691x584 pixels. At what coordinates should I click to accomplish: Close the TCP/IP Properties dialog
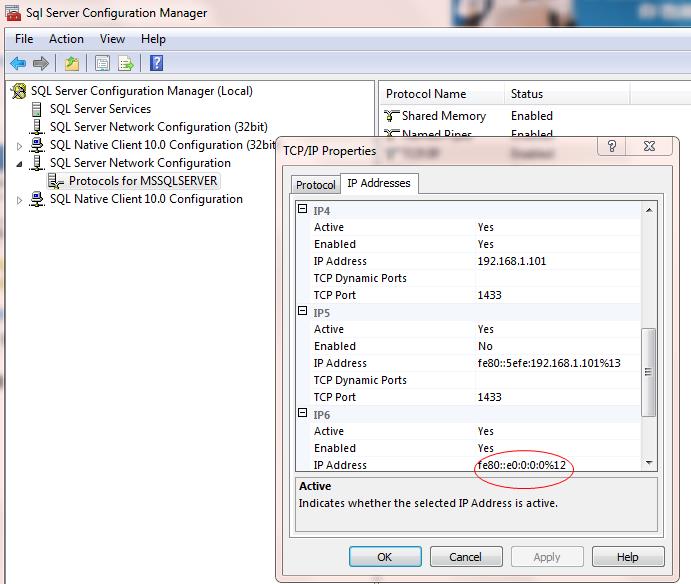(649, 146)
